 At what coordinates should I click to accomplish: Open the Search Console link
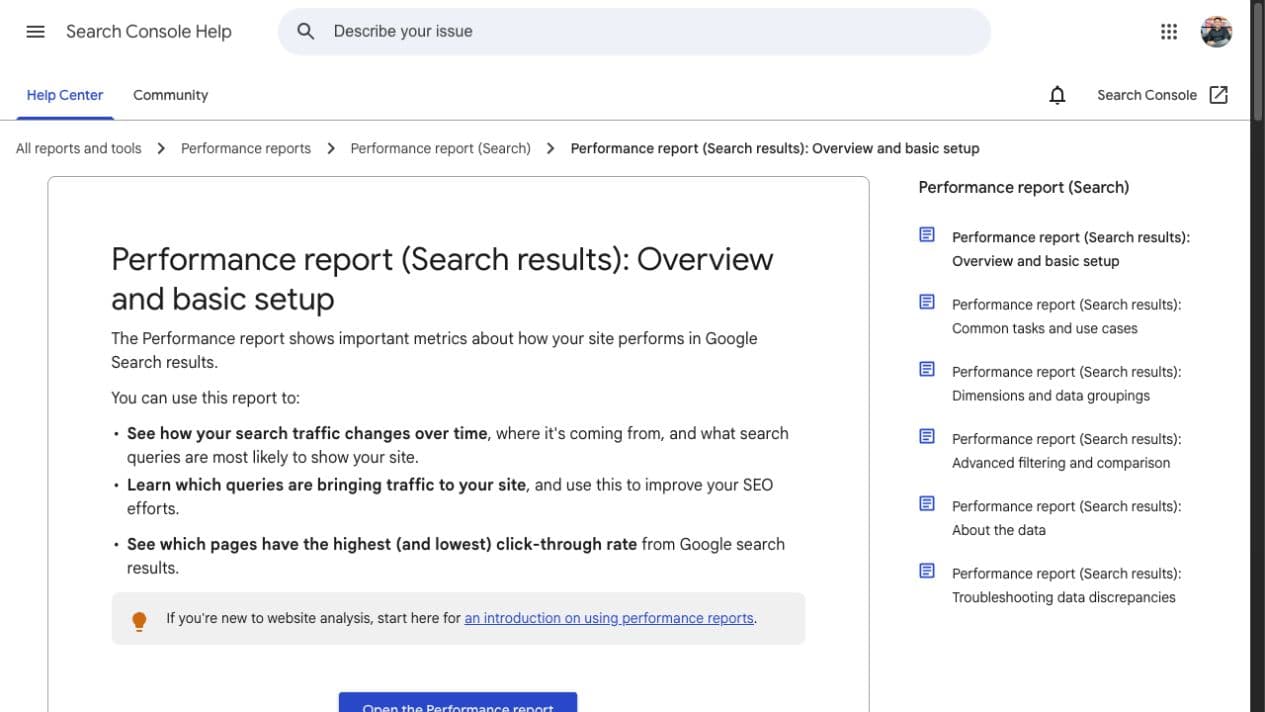pyautogui.click(x=1147, y=95)
